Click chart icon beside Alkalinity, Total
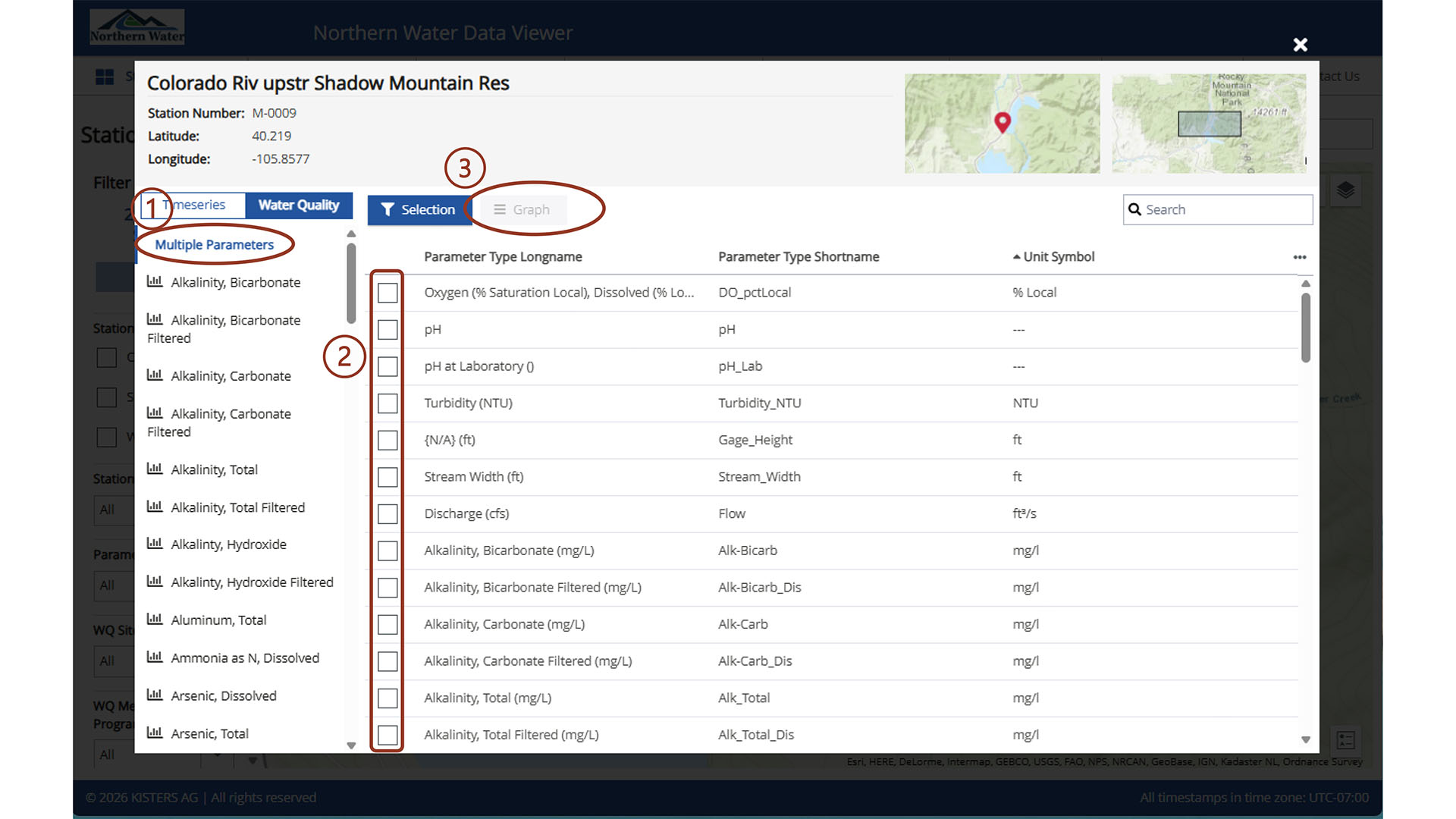 pyautogui.click(x=155, y=469)
